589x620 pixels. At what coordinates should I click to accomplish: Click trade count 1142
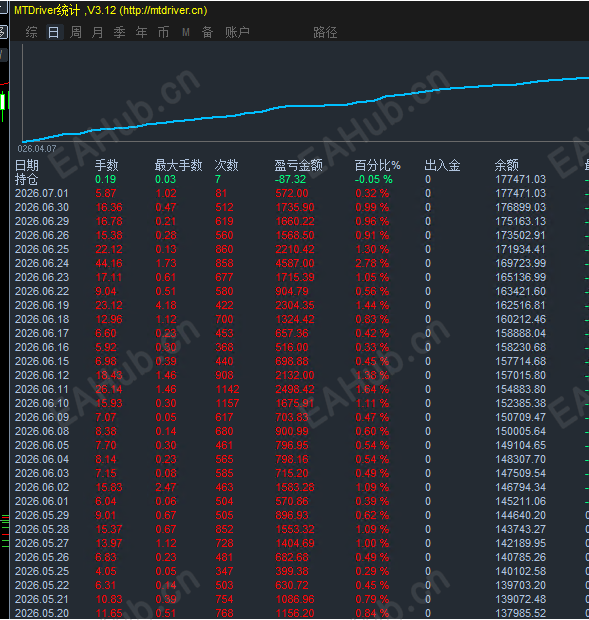(x=227, y=389)
